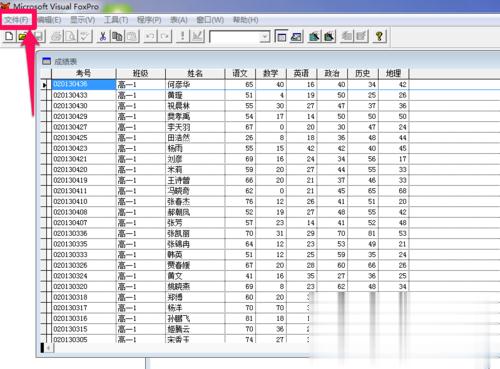The image size is (500, 369).
Task: Open the 文件(F) menu
Action: (16, 20)
